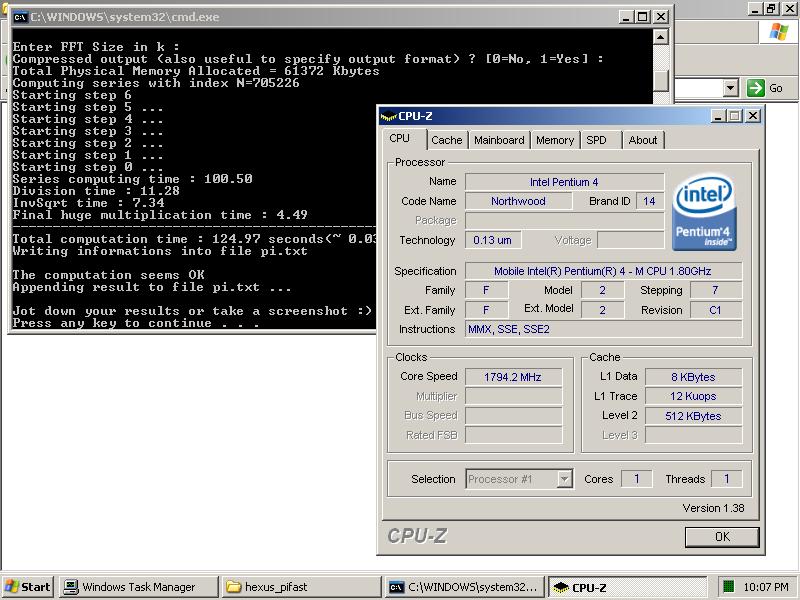Switch to cmd.exe taskbar button

(465, 587)
